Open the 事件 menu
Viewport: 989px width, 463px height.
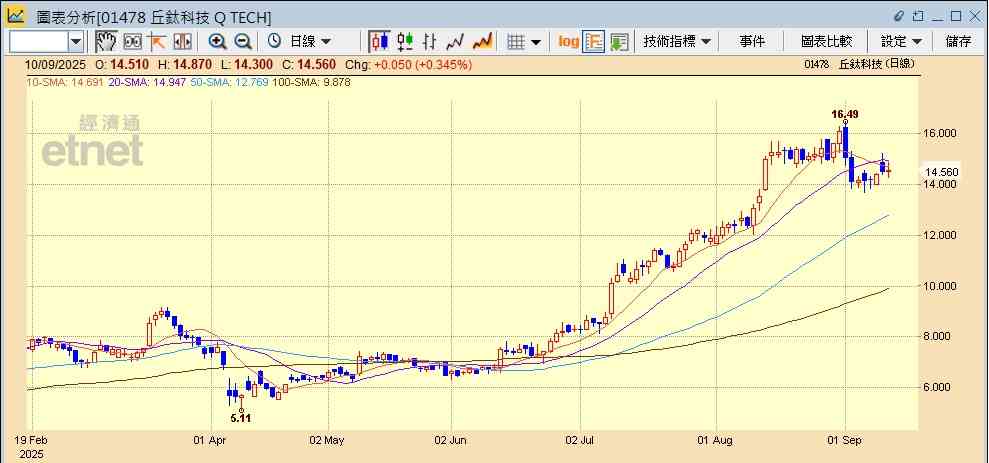click(751, 42)
